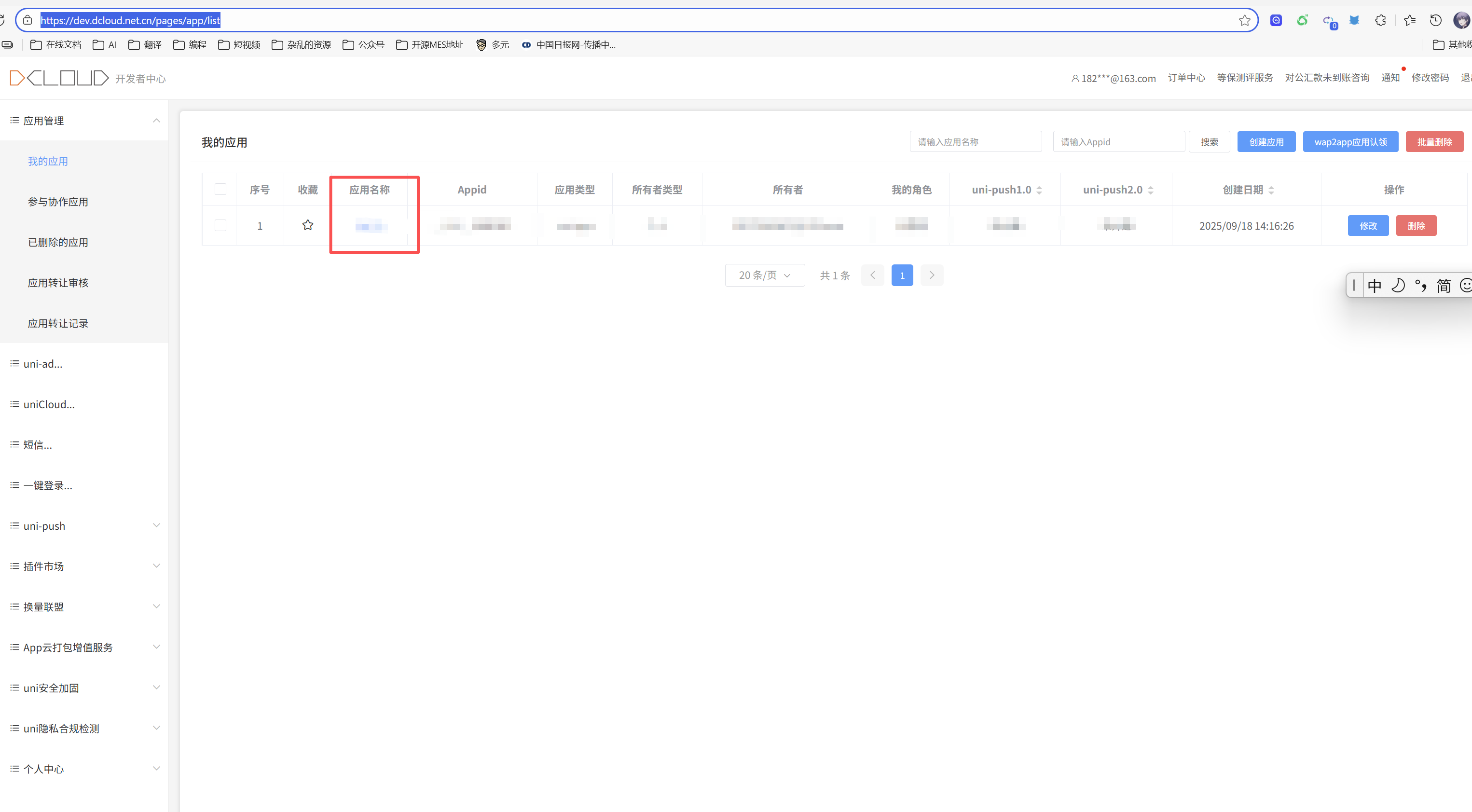Open browser extensions puzzle icon
This screenshot has height=812, width=1472.
[1380, 21]
